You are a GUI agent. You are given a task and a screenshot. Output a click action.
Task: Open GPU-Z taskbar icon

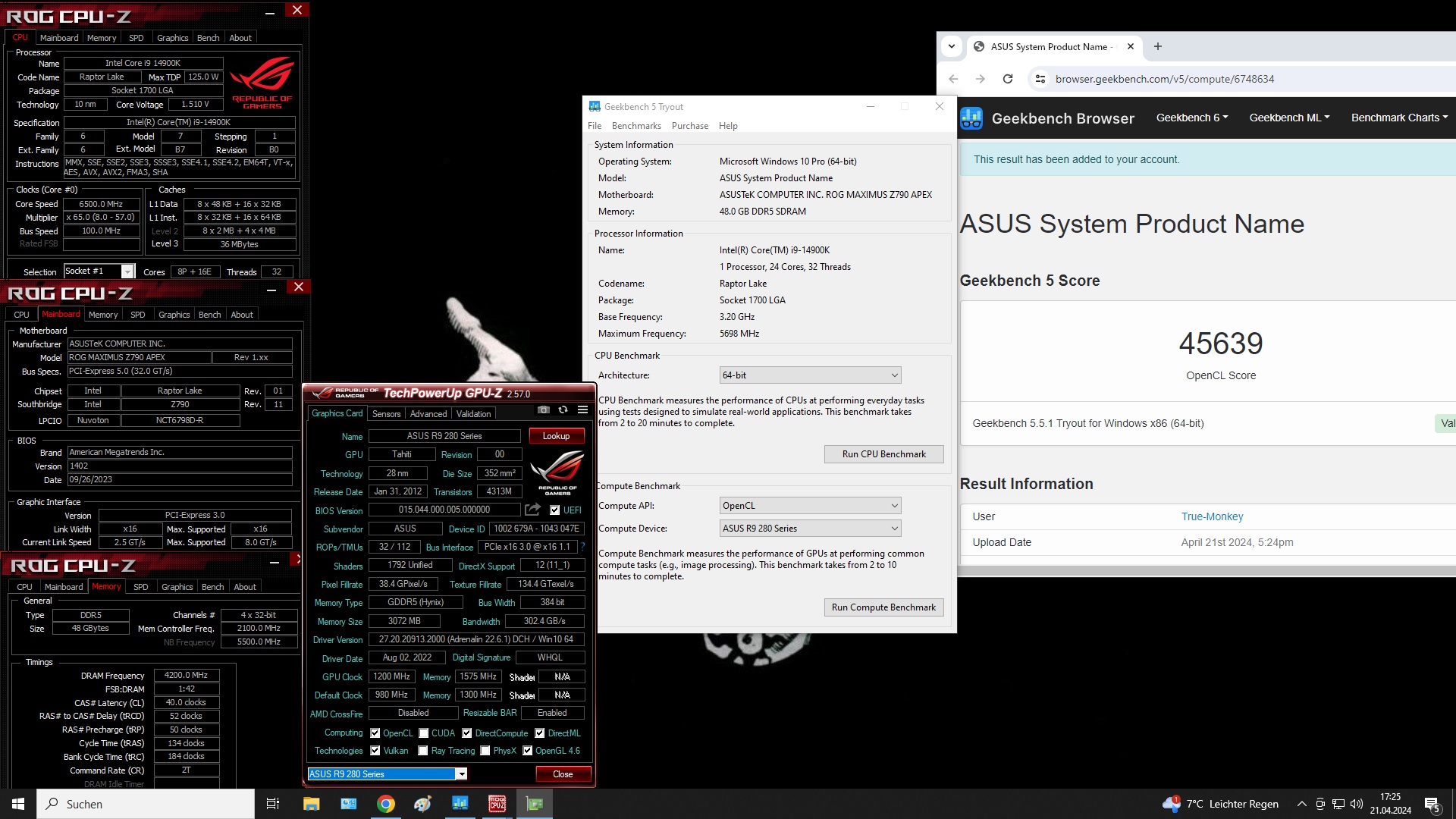(x=535, y=804)
